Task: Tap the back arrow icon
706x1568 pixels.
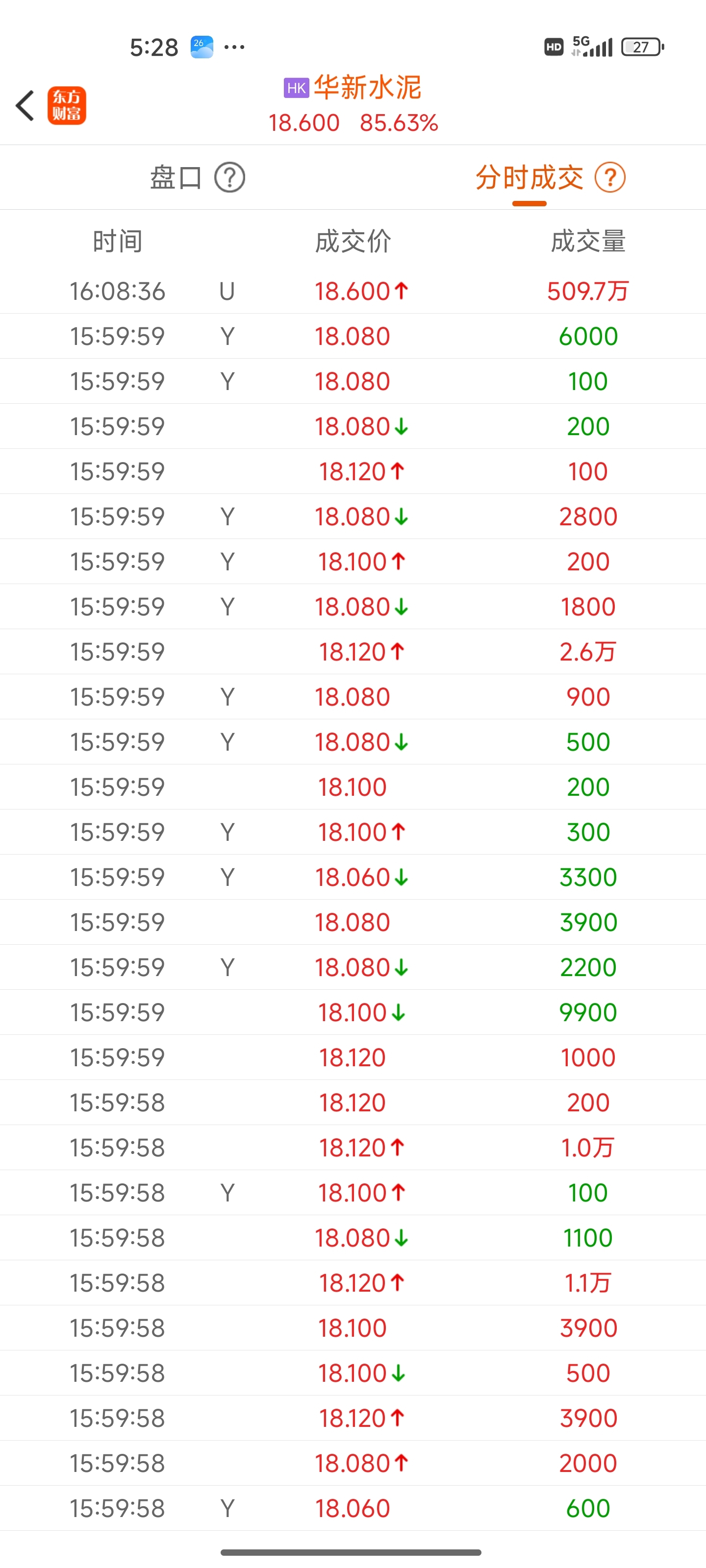Action: (25, 106)
